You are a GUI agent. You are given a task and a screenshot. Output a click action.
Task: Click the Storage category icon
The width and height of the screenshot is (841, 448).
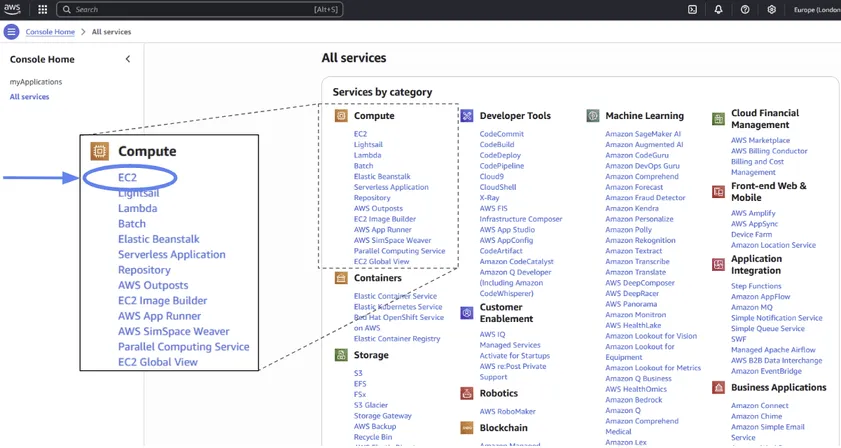pyautogui.click(x=341, y=355)
